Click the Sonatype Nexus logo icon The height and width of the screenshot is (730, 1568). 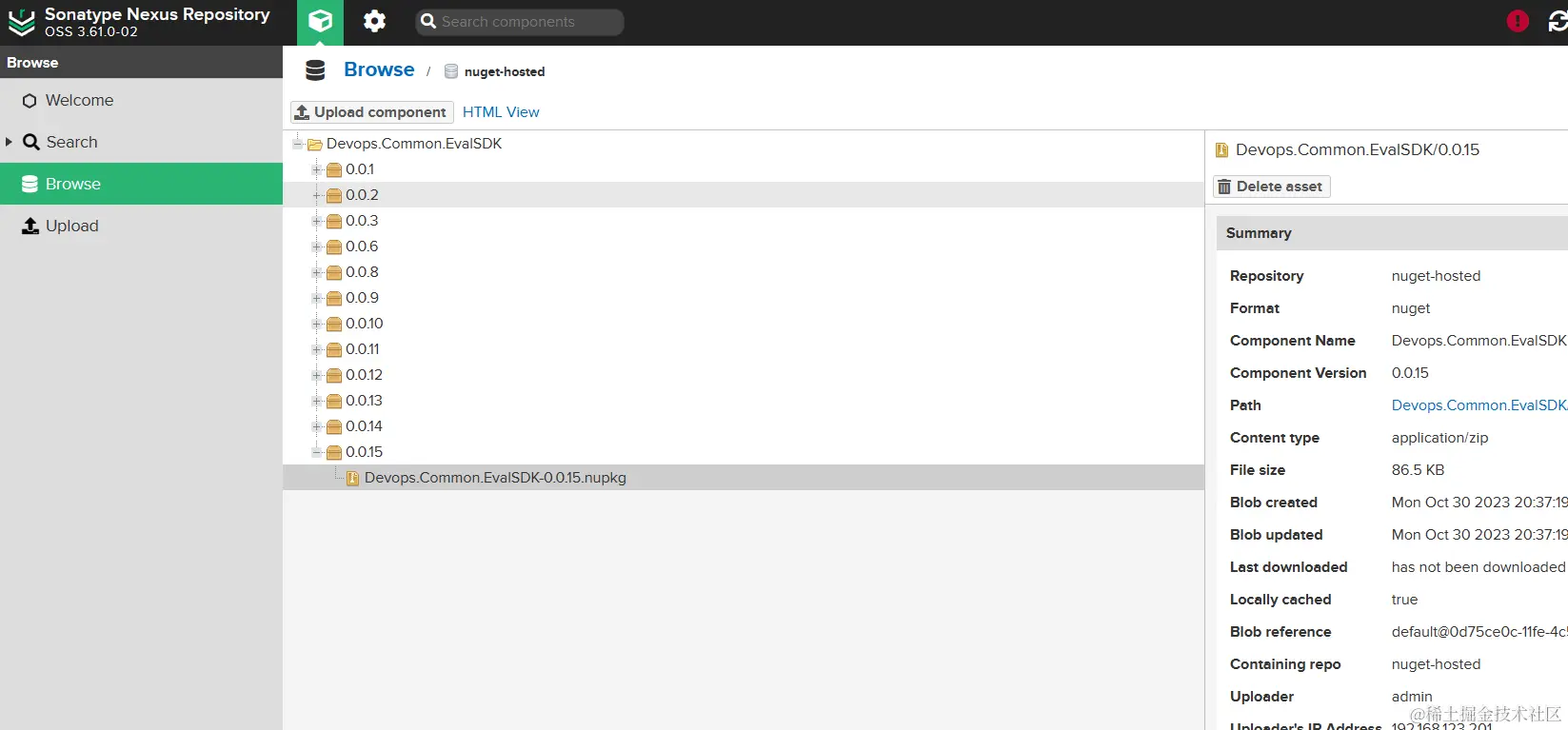[22, 22]
